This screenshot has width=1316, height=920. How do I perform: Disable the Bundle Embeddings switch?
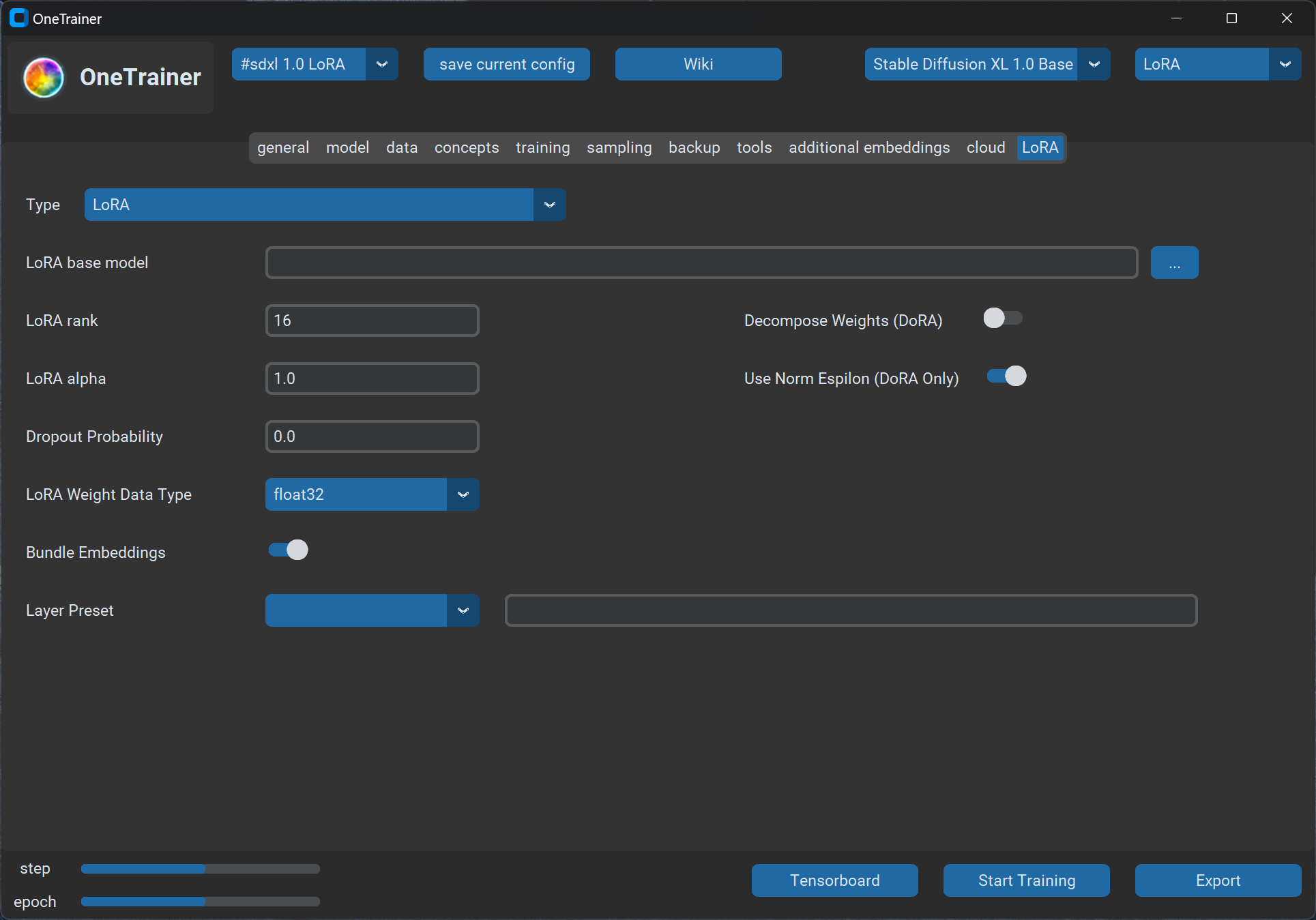tap(289, 550)
